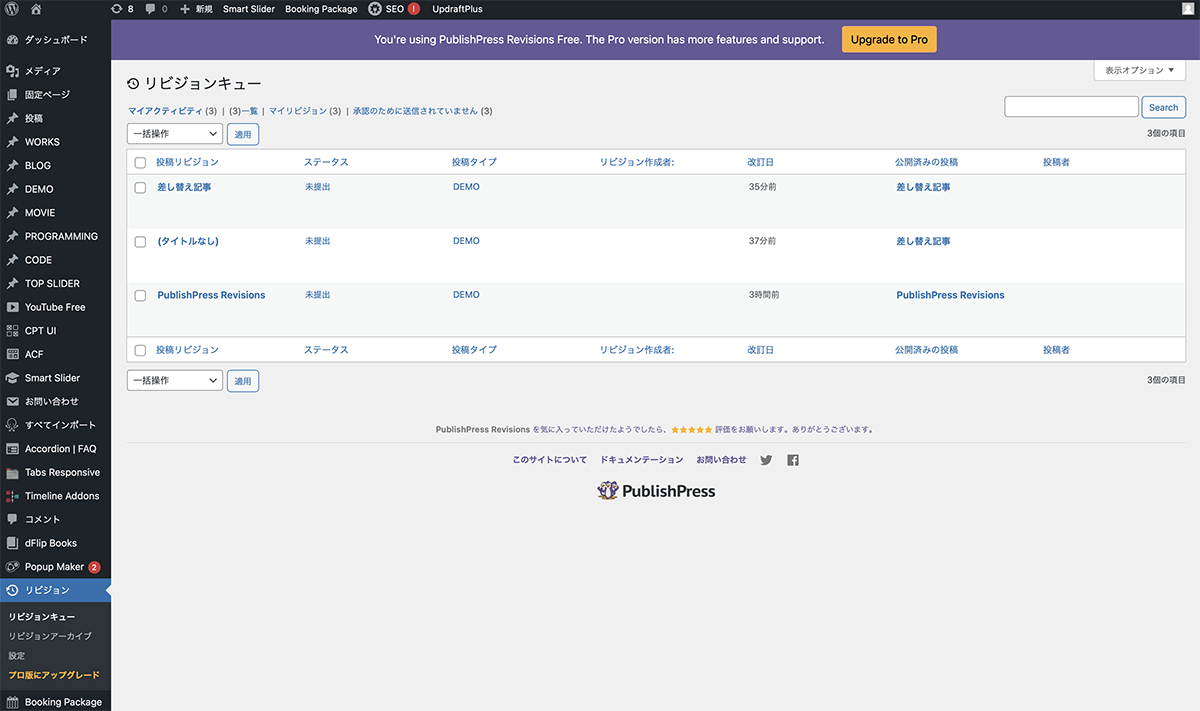Open the top 一括操作 bulk actions dropdown

pyautogui.click(x=174, y=133)
